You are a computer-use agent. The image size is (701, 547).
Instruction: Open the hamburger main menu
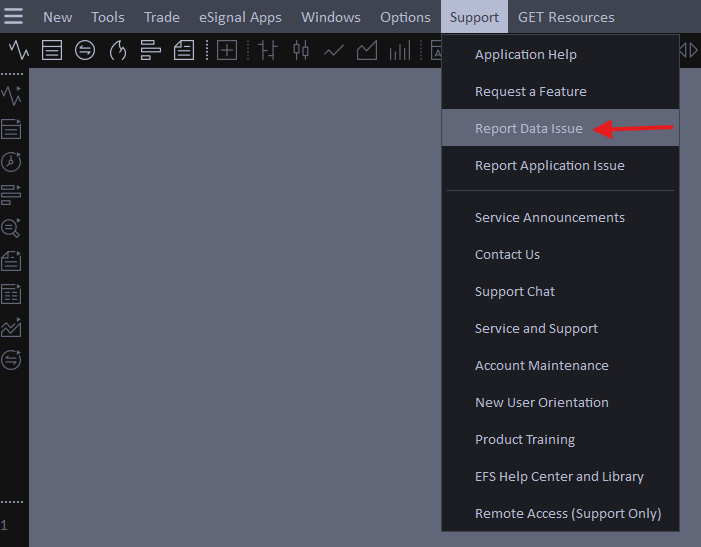coord(14,17)
